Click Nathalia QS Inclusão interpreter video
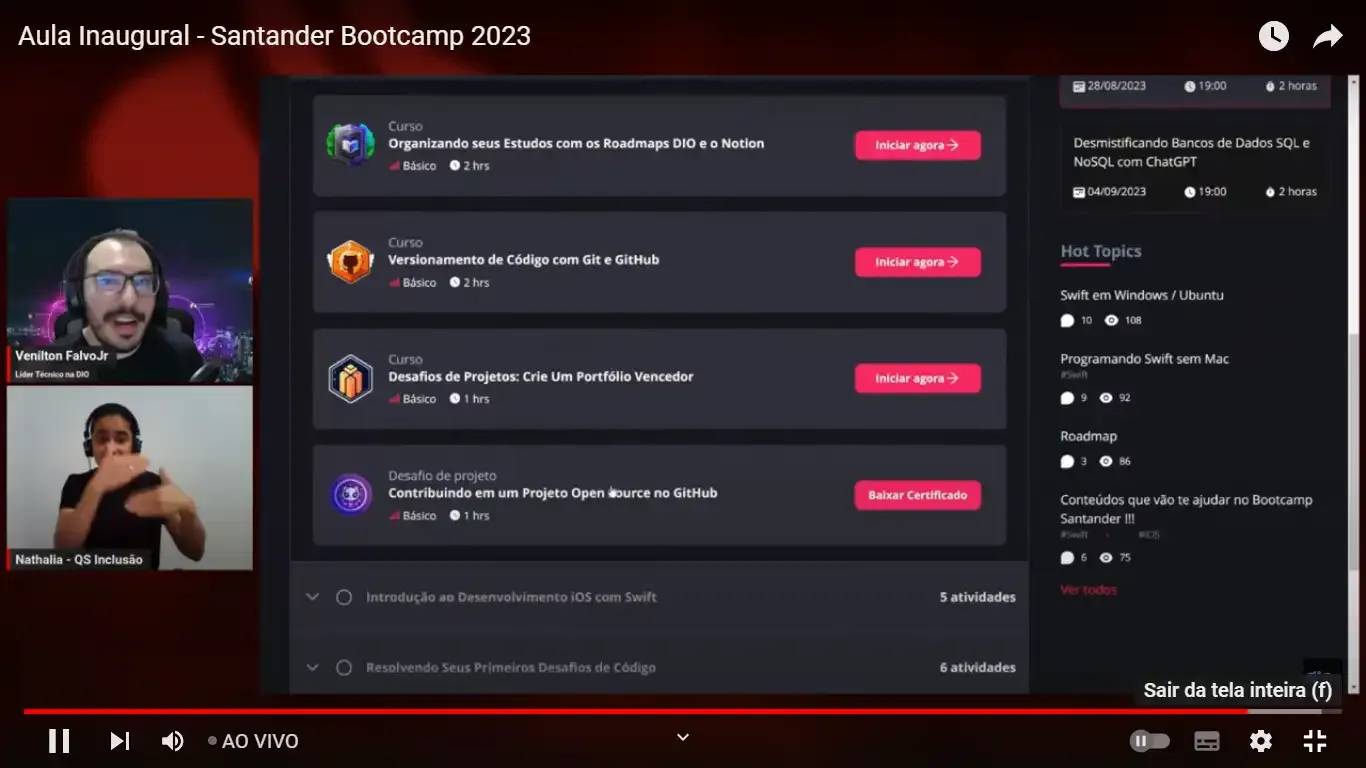The height and width of the screenshot is (768, 1366). tap(130, 478)
